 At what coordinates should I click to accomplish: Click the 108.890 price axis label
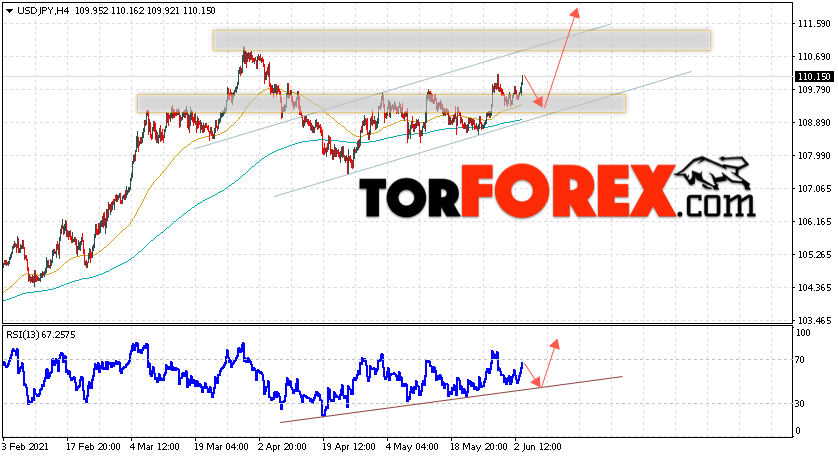[x=814, y=123]
